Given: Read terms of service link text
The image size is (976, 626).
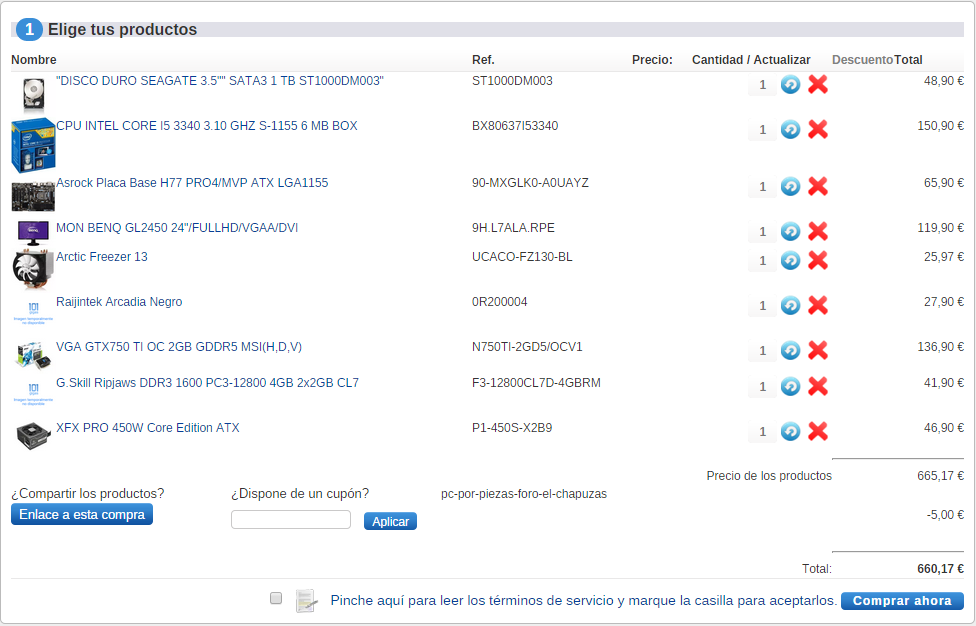Looking at the screenshot, I should point(583,600).
